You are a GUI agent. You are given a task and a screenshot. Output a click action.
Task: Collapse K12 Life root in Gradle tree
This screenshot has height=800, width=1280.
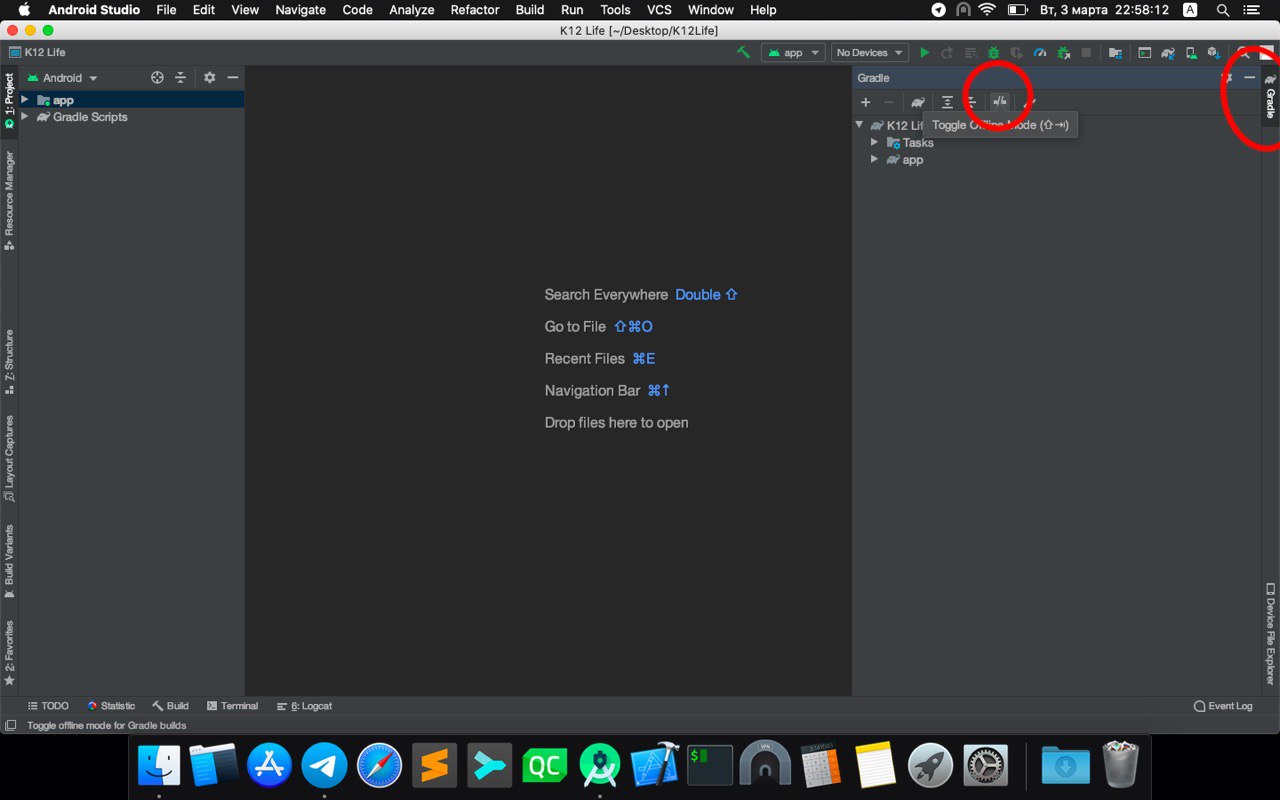coord(859,125)
